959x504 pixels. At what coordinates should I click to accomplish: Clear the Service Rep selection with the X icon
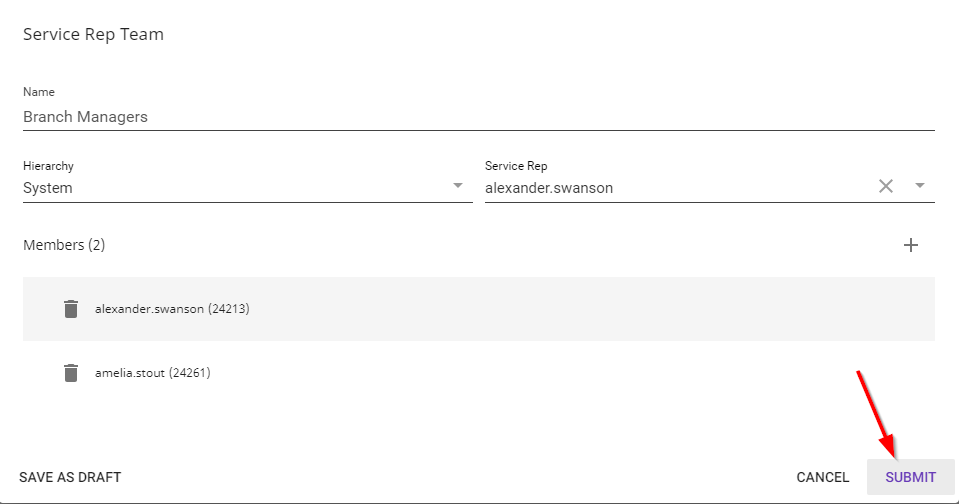[885, 186]
